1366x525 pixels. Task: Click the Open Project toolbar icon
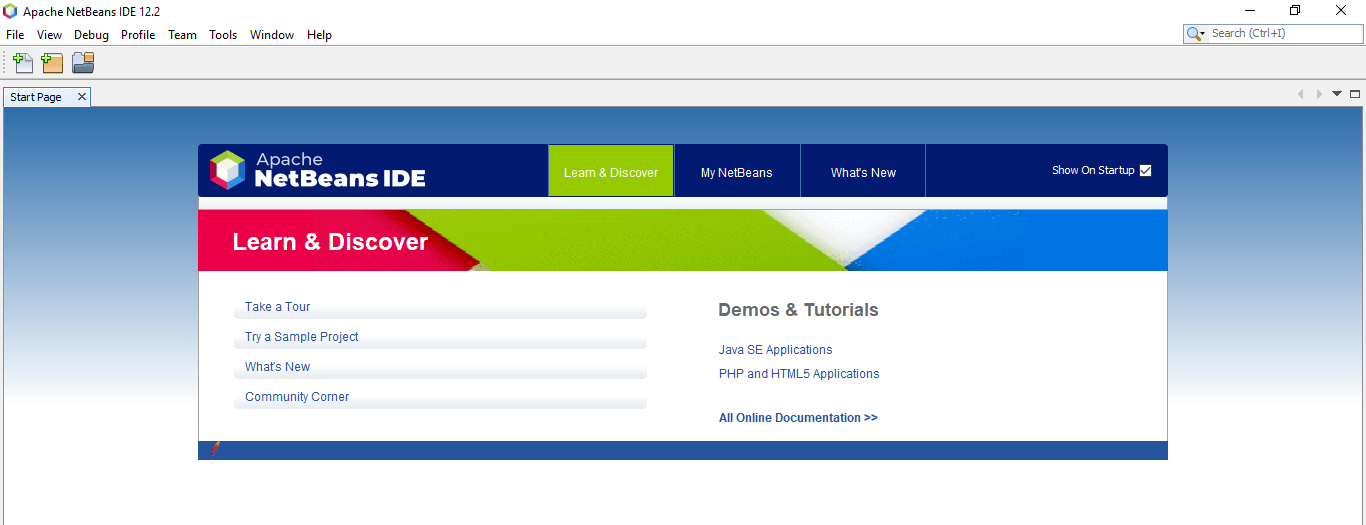click(x=83, y=63)
